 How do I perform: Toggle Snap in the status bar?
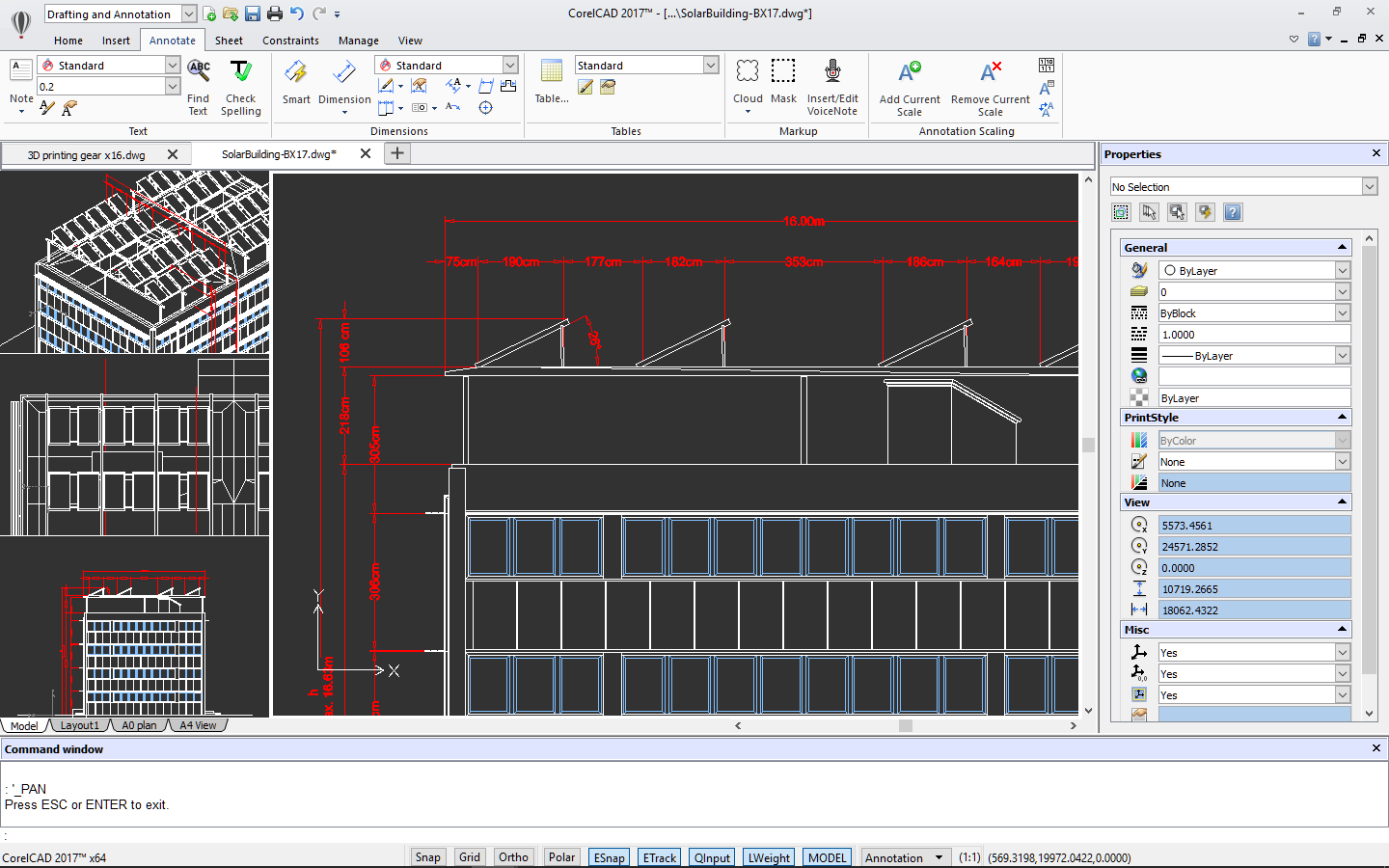pyautogui.click(x=427, y=857)
